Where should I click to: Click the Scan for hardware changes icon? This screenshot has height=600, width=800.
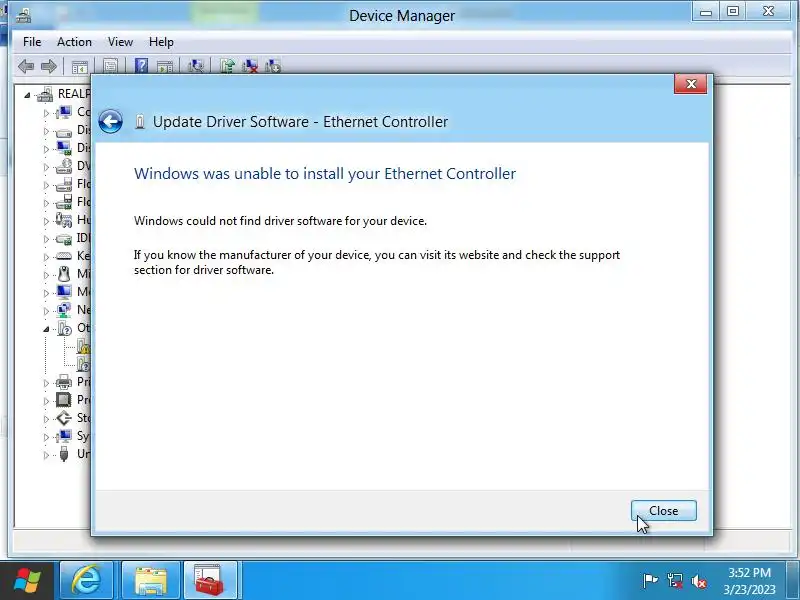tap(196, 66)
